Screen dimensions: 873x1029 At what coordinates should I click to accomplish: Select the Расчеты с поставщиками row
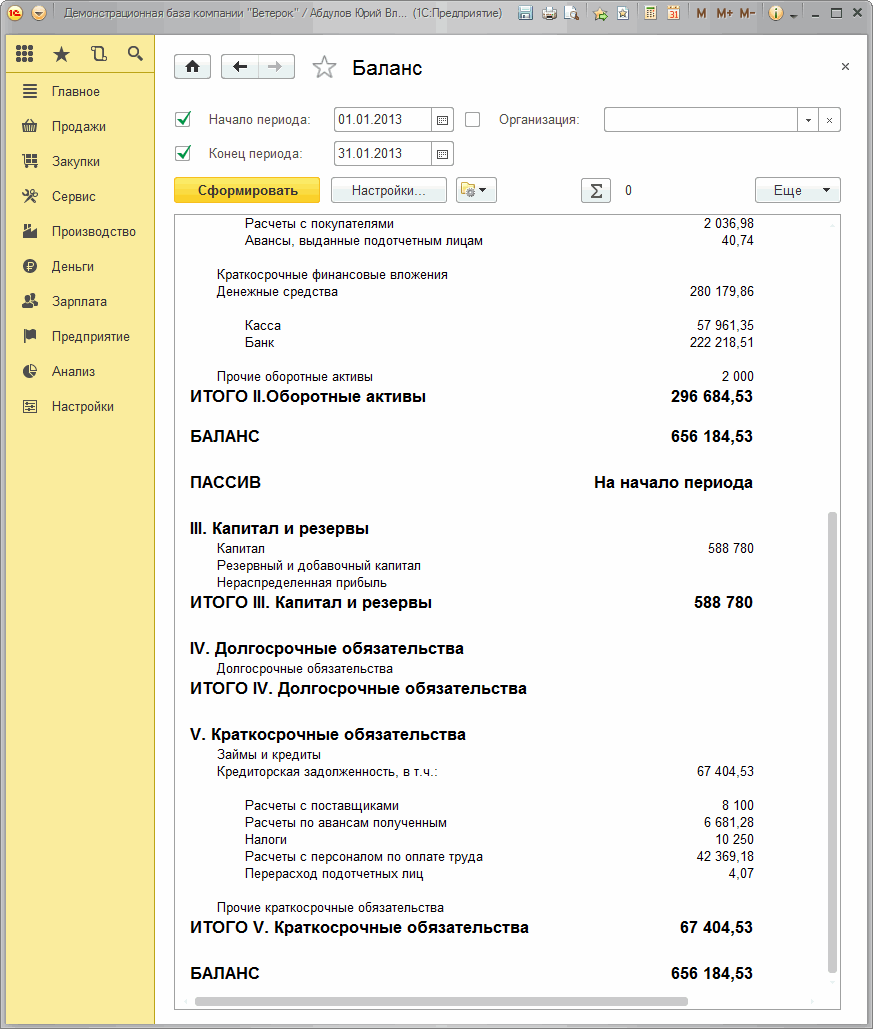tap(499, 805)
